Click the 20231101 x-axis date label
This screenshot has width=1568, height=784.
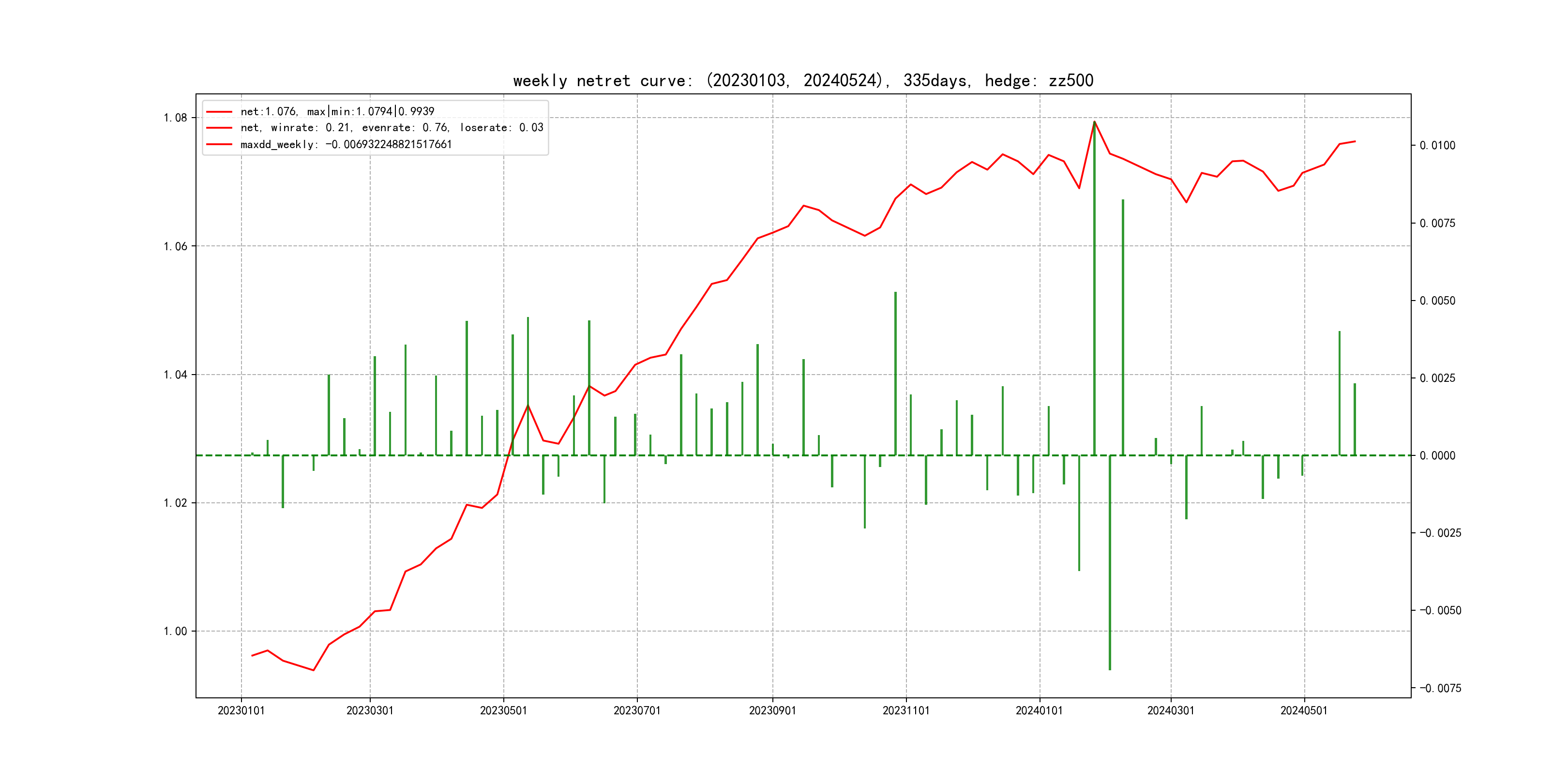pyautogui.click(x=906, y=711)
